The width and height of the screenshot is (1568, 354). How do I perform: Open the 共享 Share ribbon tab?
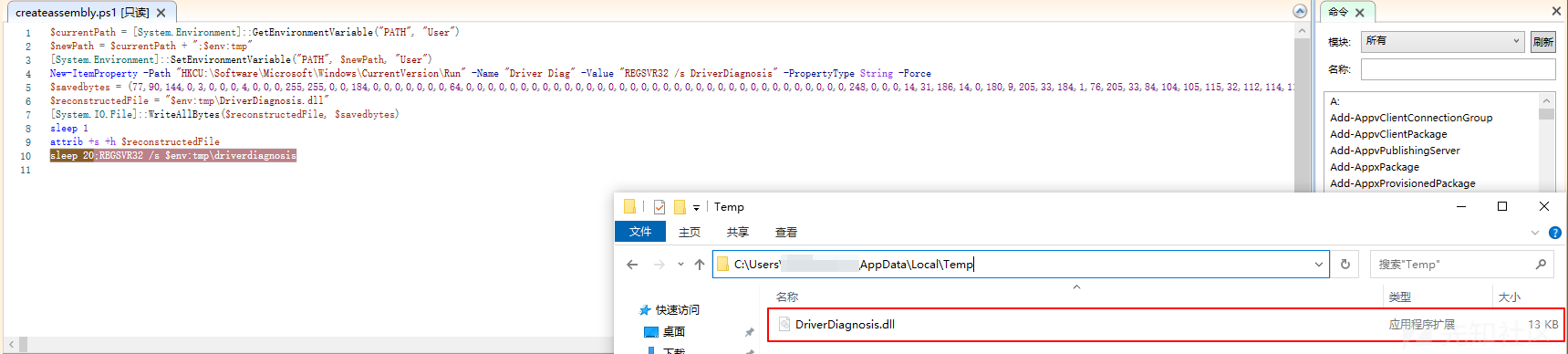738,232
